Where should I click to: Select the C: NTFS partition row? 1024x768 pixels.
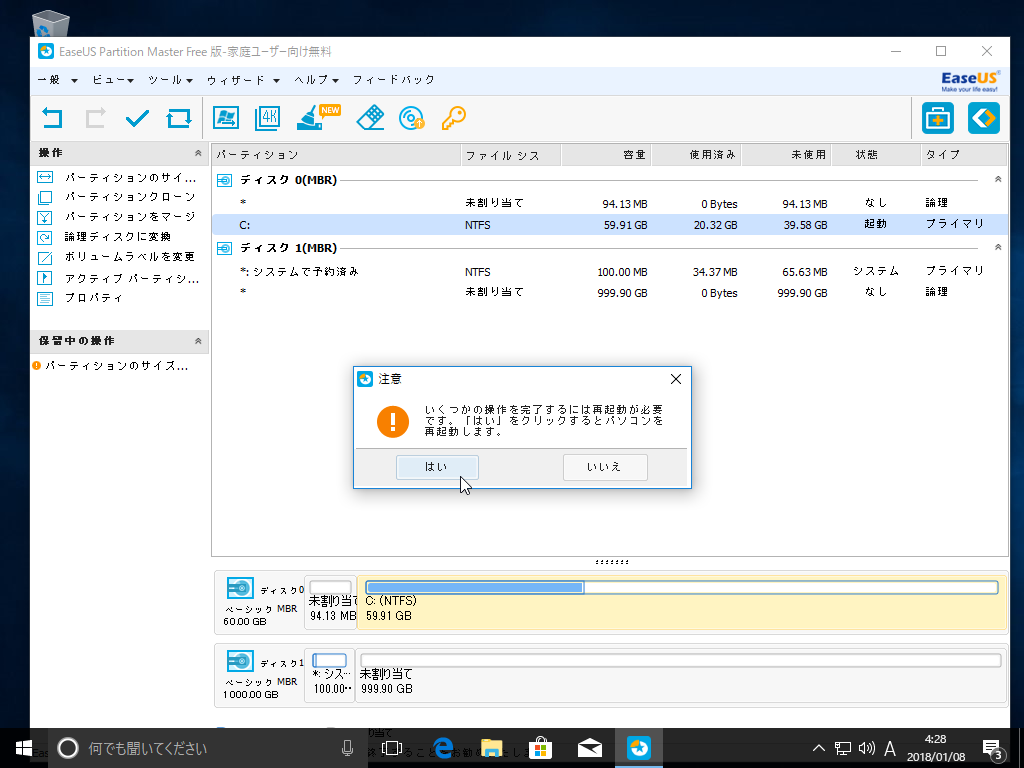[609, 225]
